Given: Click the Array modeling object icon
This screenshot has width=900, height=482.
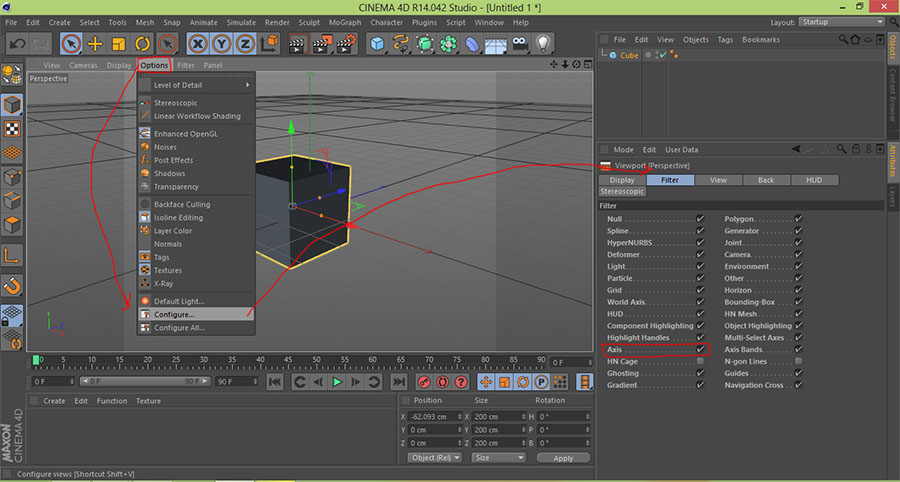Looking at the screenshot, I should [x=448, y=44].
